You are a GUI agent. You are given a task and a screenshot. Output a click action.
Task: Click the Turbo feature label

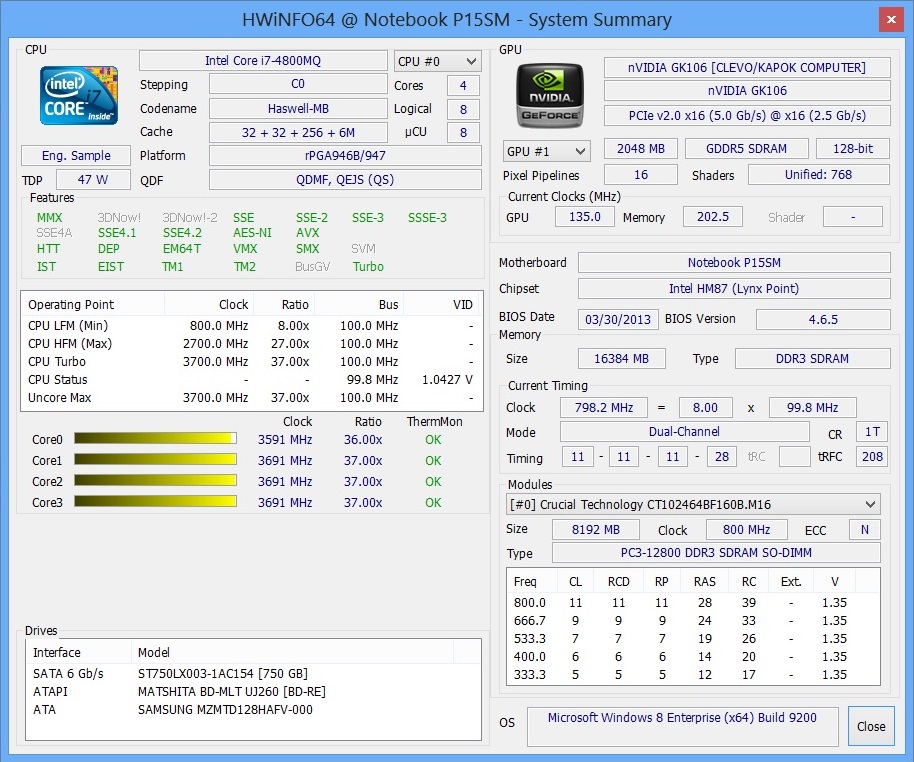368,266
